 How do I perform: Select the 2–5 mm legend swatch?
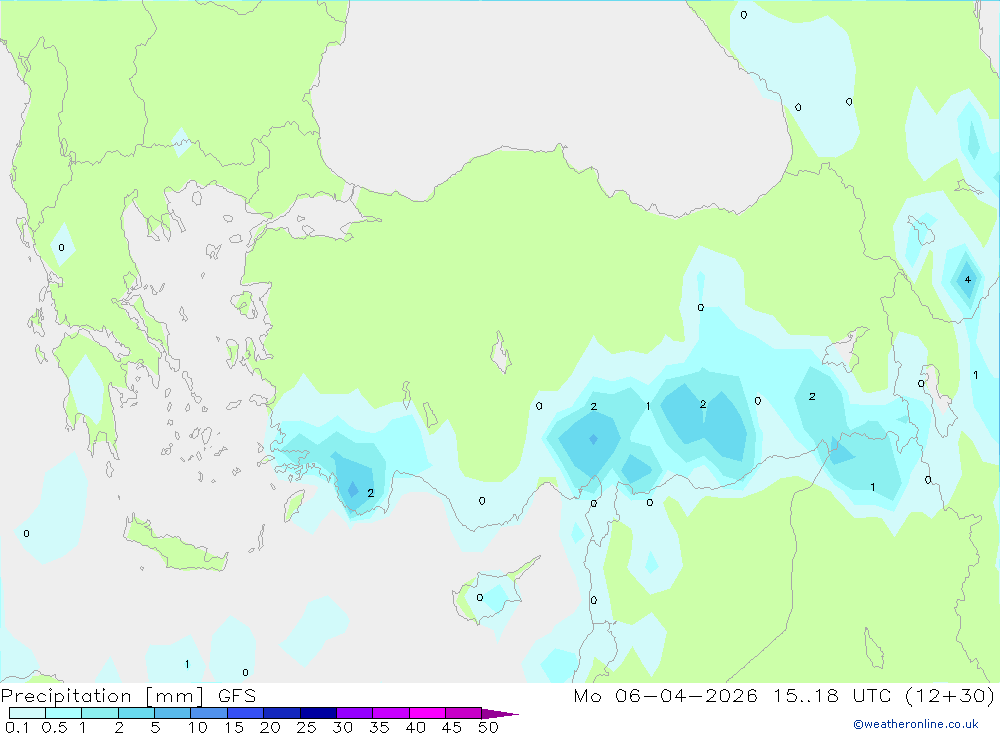pos(136,713)
